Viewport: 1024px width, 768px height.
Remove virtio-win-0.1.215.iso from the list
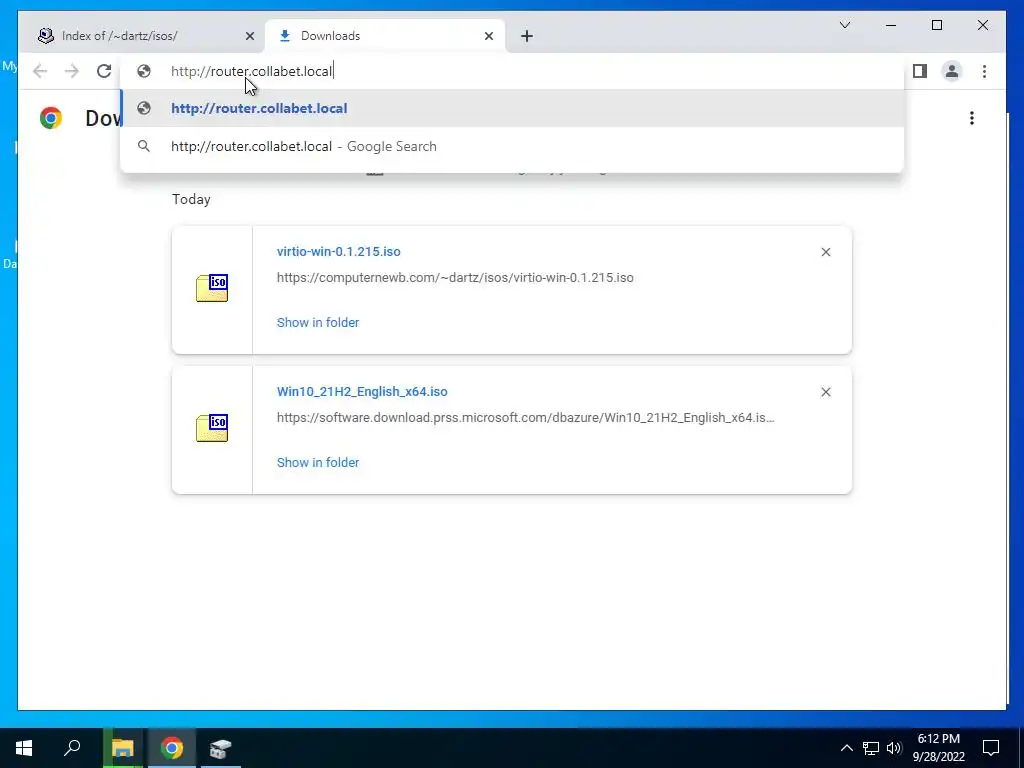825,252
